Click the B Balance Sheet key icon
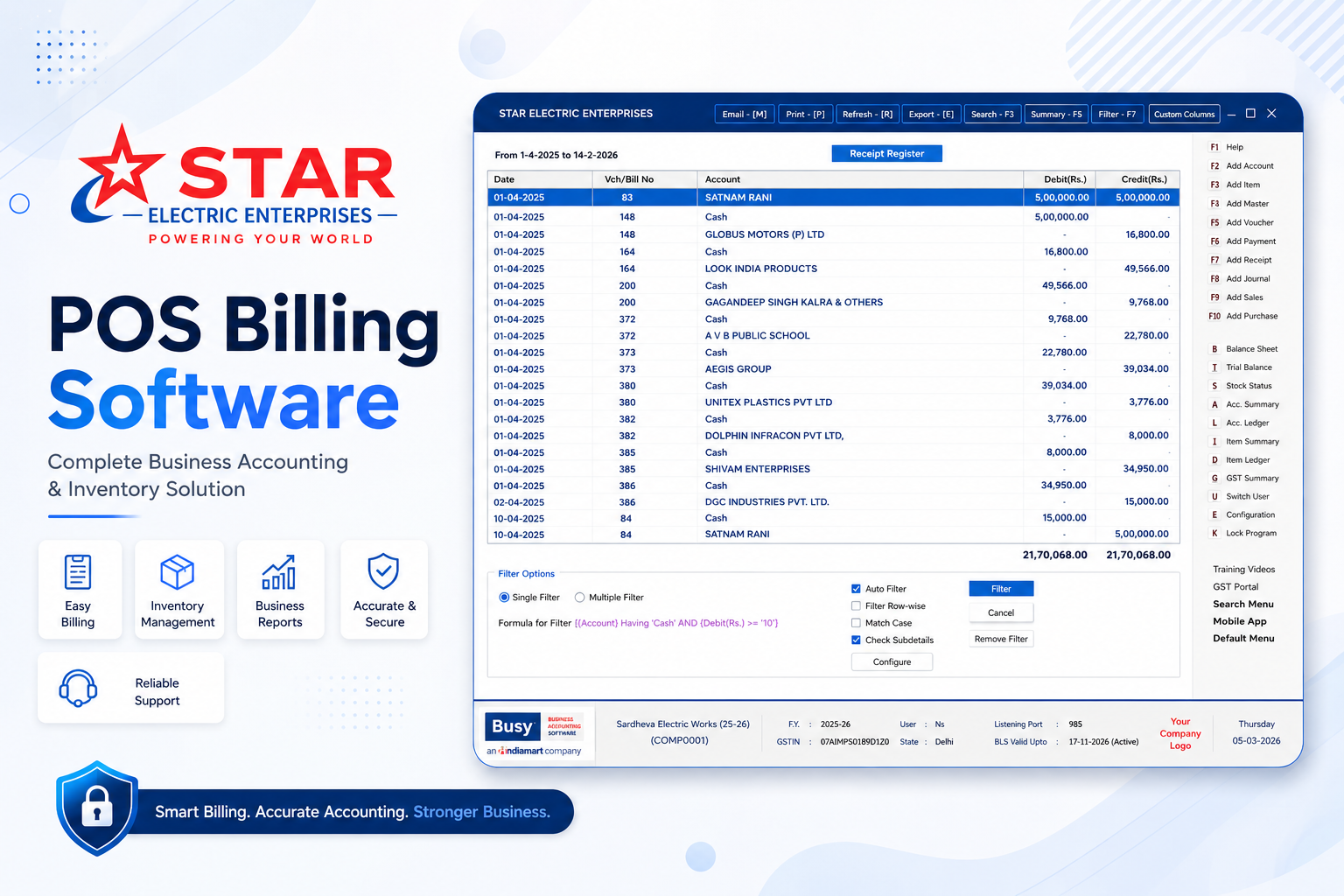Viewport: 1344px width, 896px height. click(x=1214, y=349)
